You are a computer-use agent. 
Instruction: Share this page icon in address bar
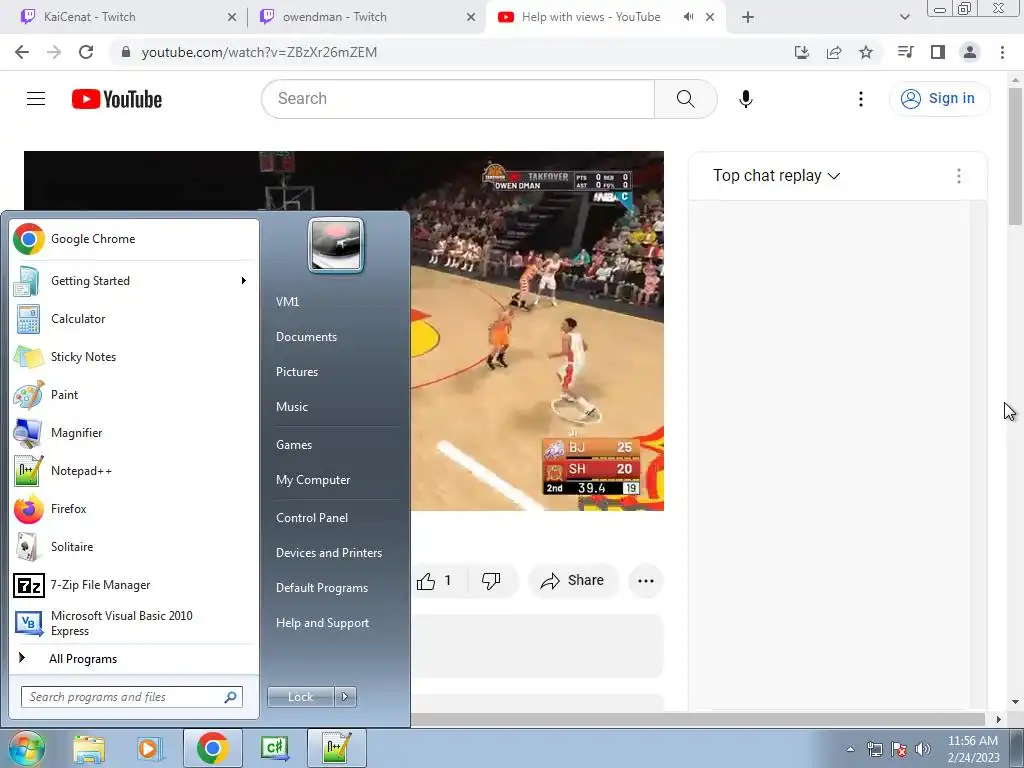coord(834,52)
